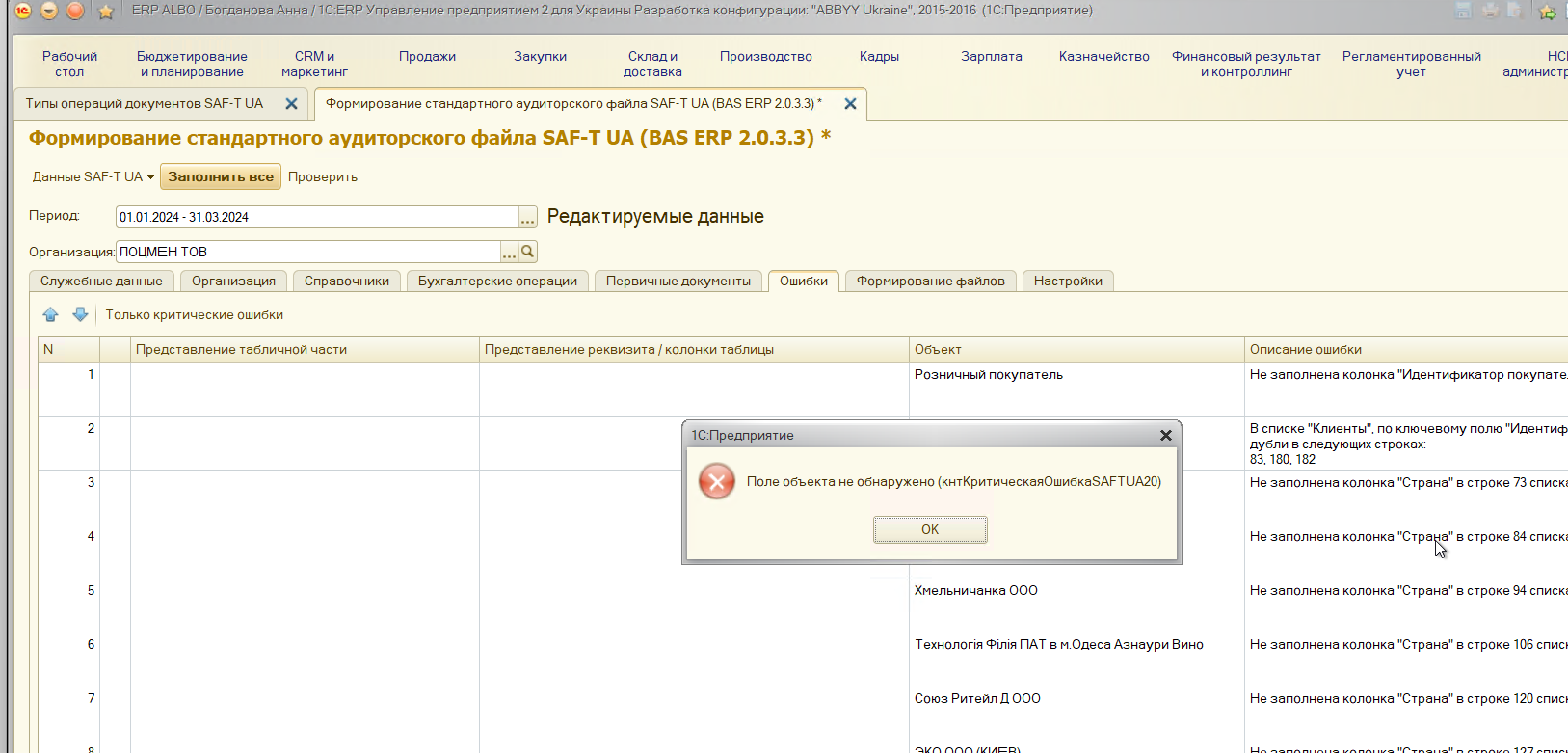Switch to the 'Бухгалтерские операции' tab
The width and height of the screenshot is (1568, 753).
pos(497,281)
